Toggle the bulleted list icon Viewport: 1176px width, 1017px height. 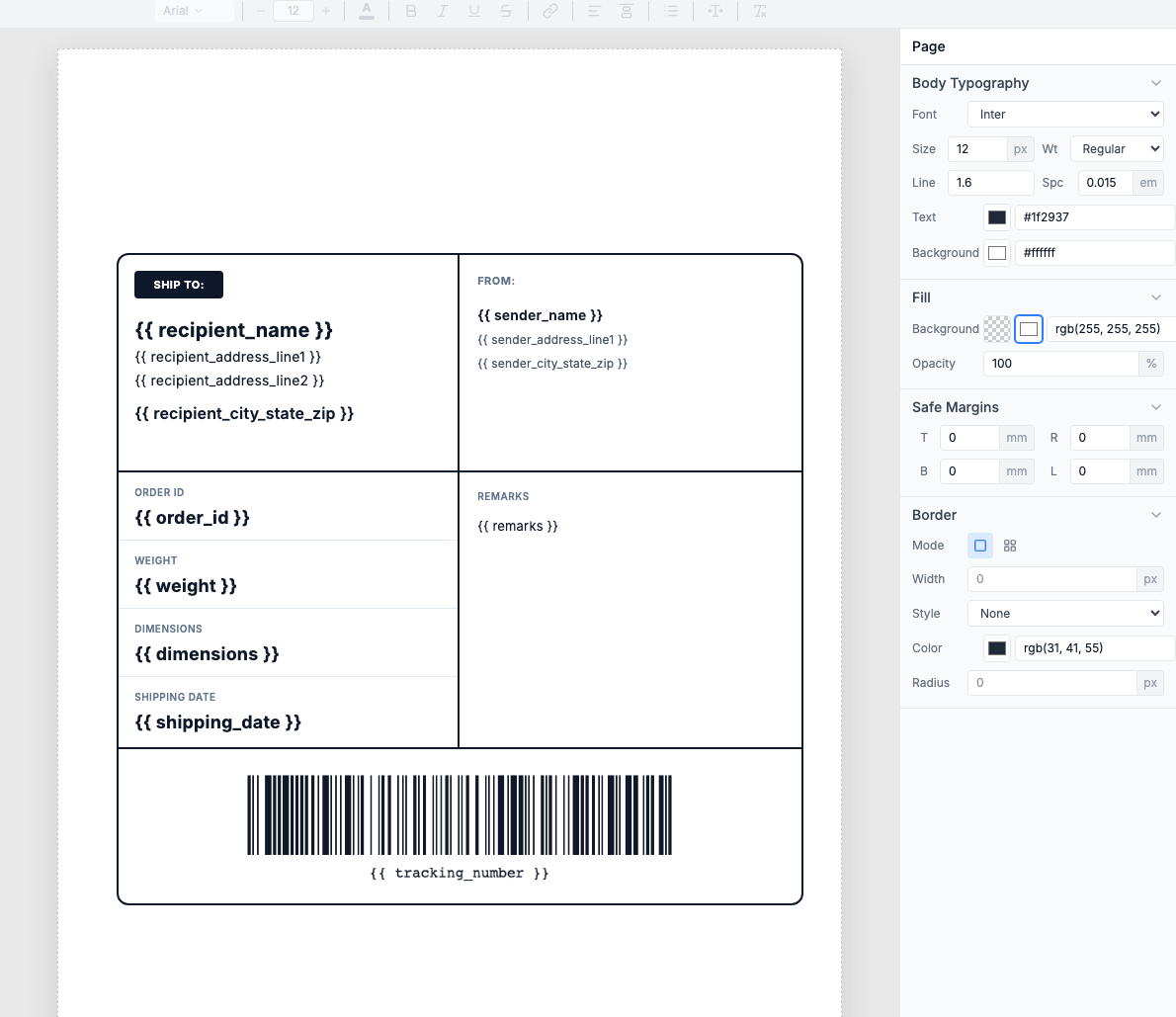(x=671, y=11)
